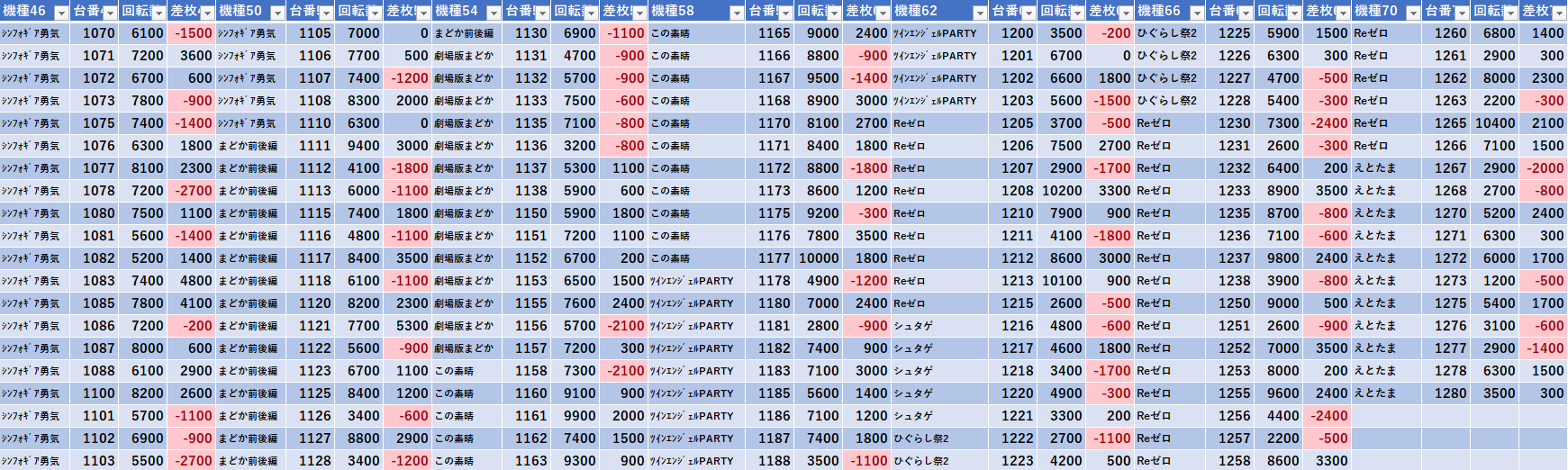This screenshot has height=470, width=1568.
Task: Select the 機種58 header cell text
Action: click(x=673, y=11)
